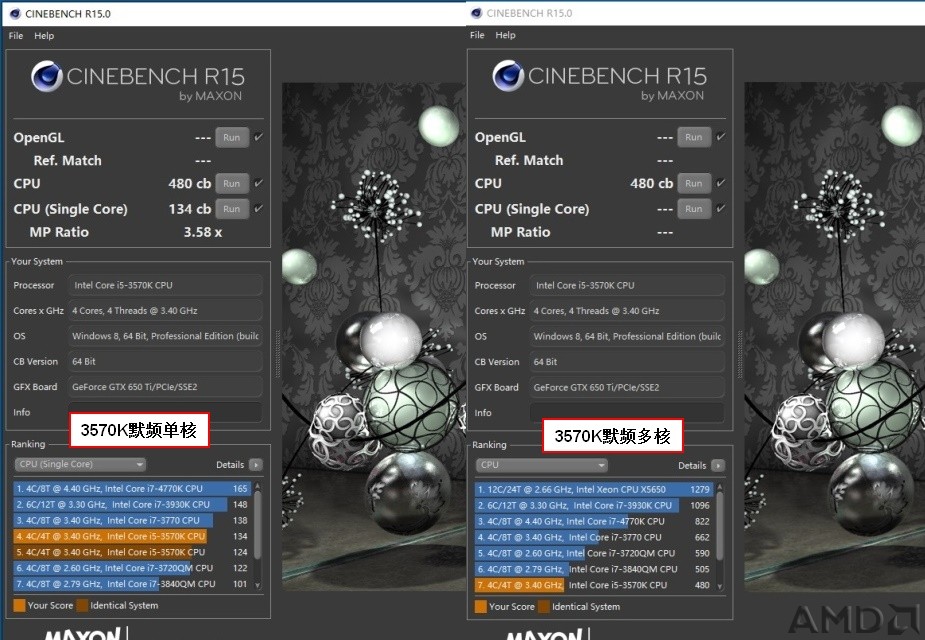Screen dimensions: 925x640
Task: Click the Processor field in left window
Action: (165, 285)
